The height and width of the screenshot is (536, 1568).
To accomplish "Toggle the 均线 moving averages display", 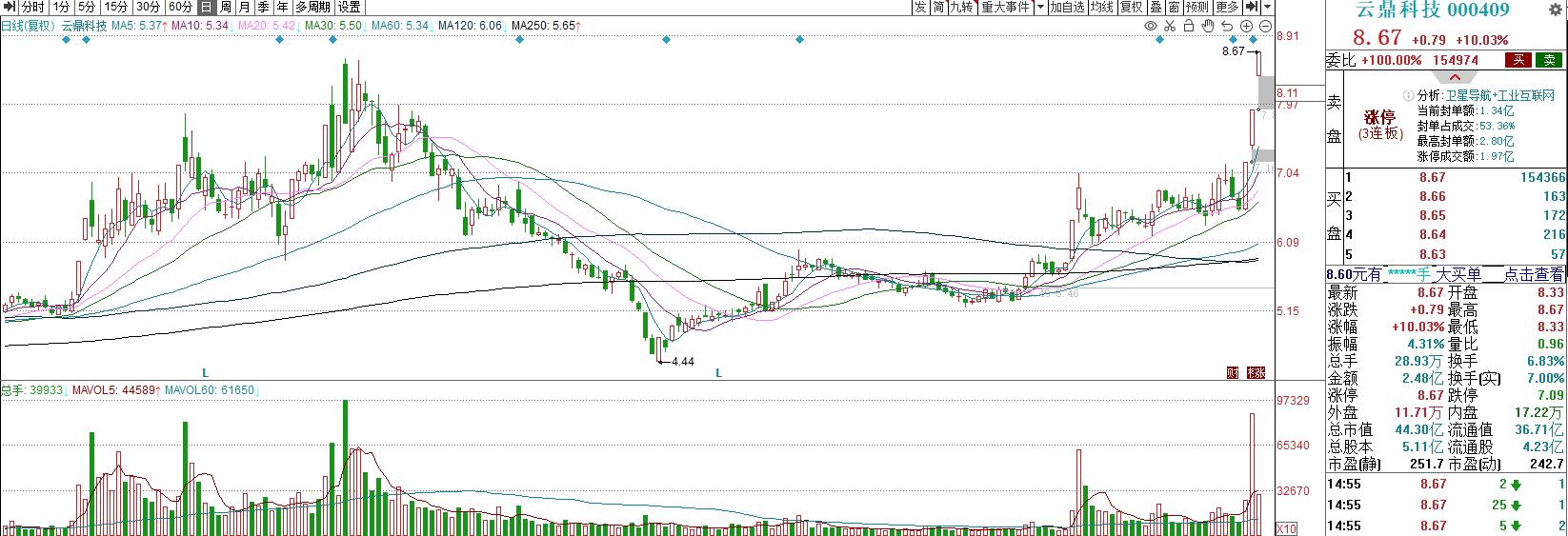I will pos(1102,7).
